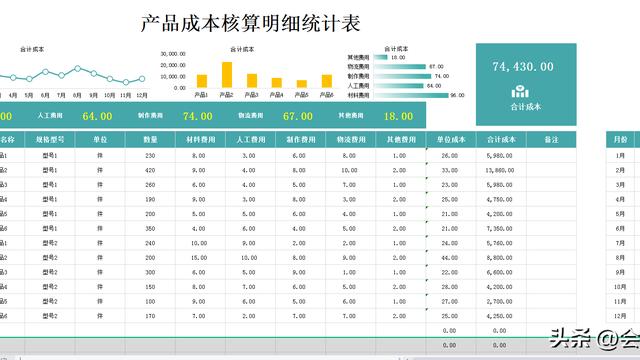Select the 产品1 bar in column chart
Screen dimensions: 640x360
coord(202,81)
